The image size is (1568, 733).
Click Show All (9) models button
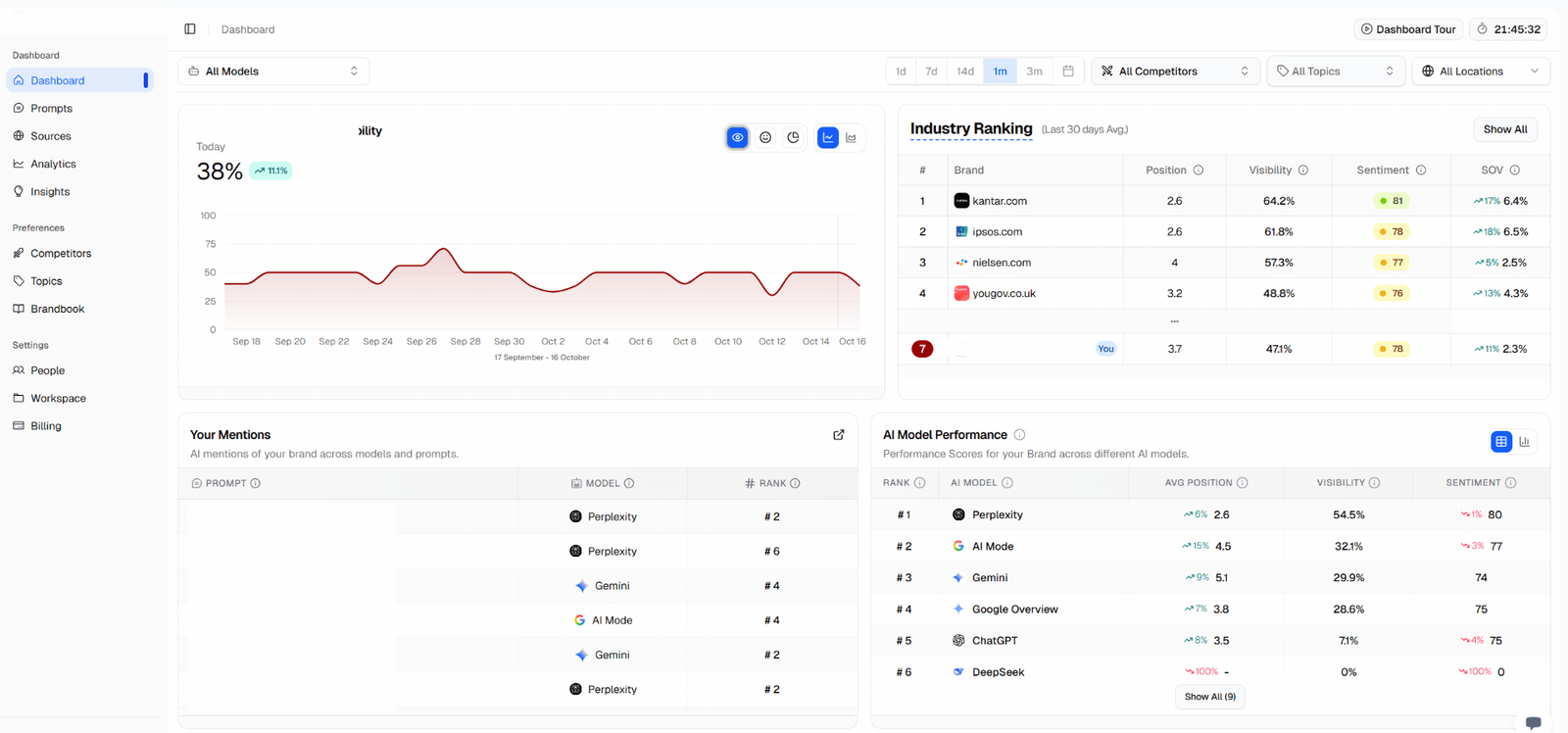1210,697
